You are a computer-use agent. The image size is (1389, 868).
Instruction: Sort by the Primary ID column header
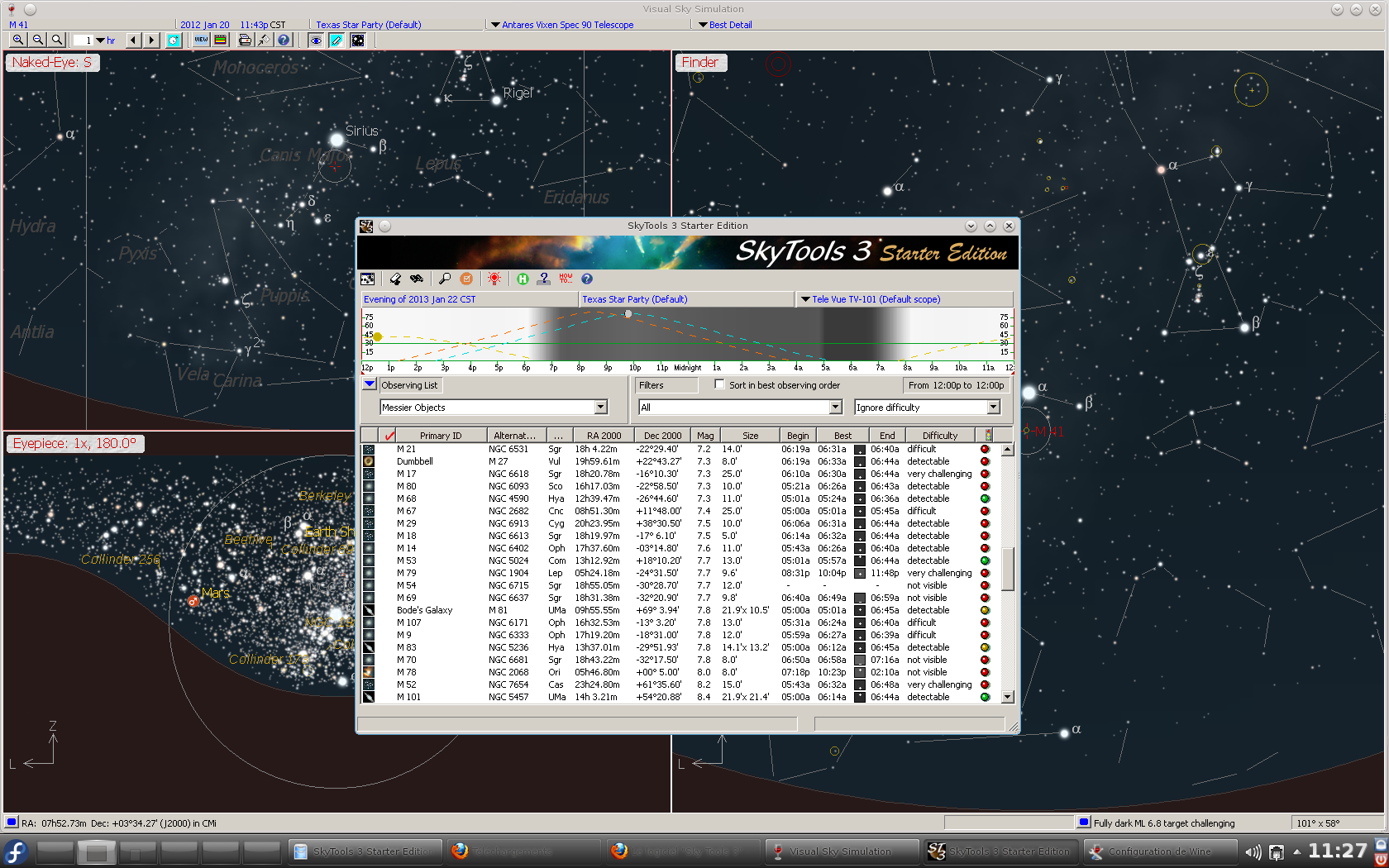coord(441,435)
